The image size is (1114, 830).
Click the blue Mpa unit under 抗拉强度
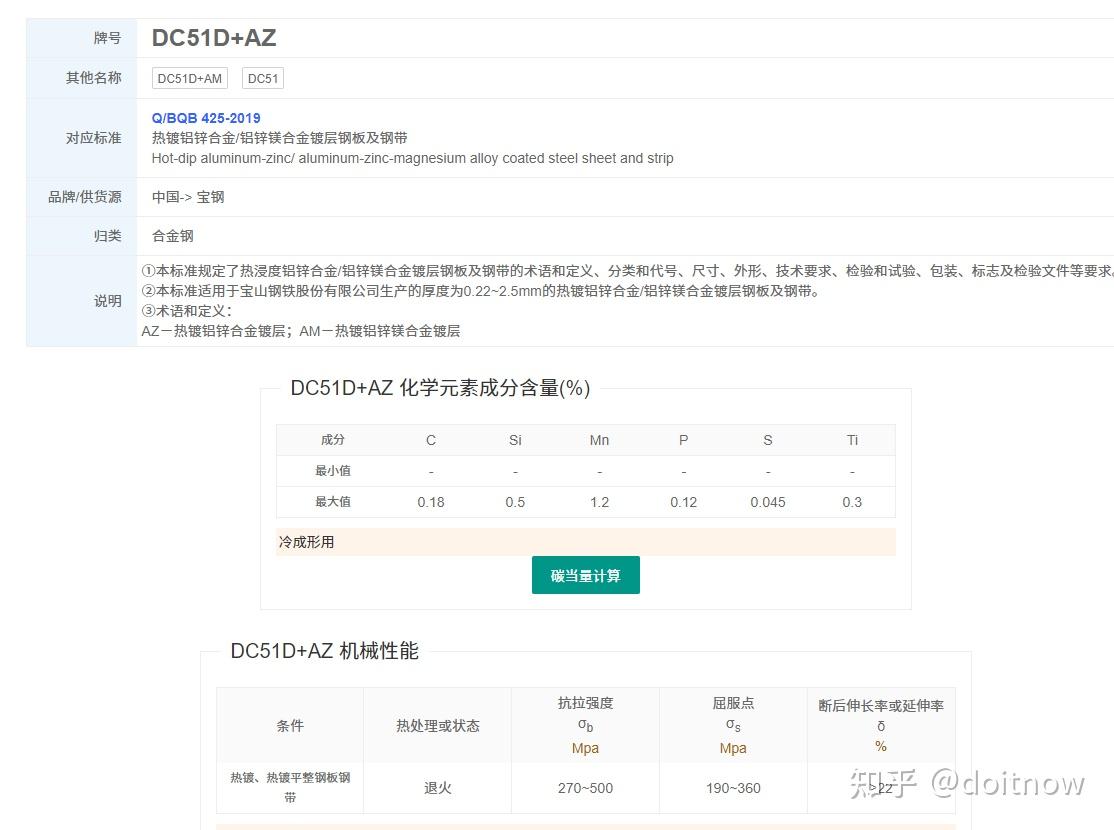584,747
